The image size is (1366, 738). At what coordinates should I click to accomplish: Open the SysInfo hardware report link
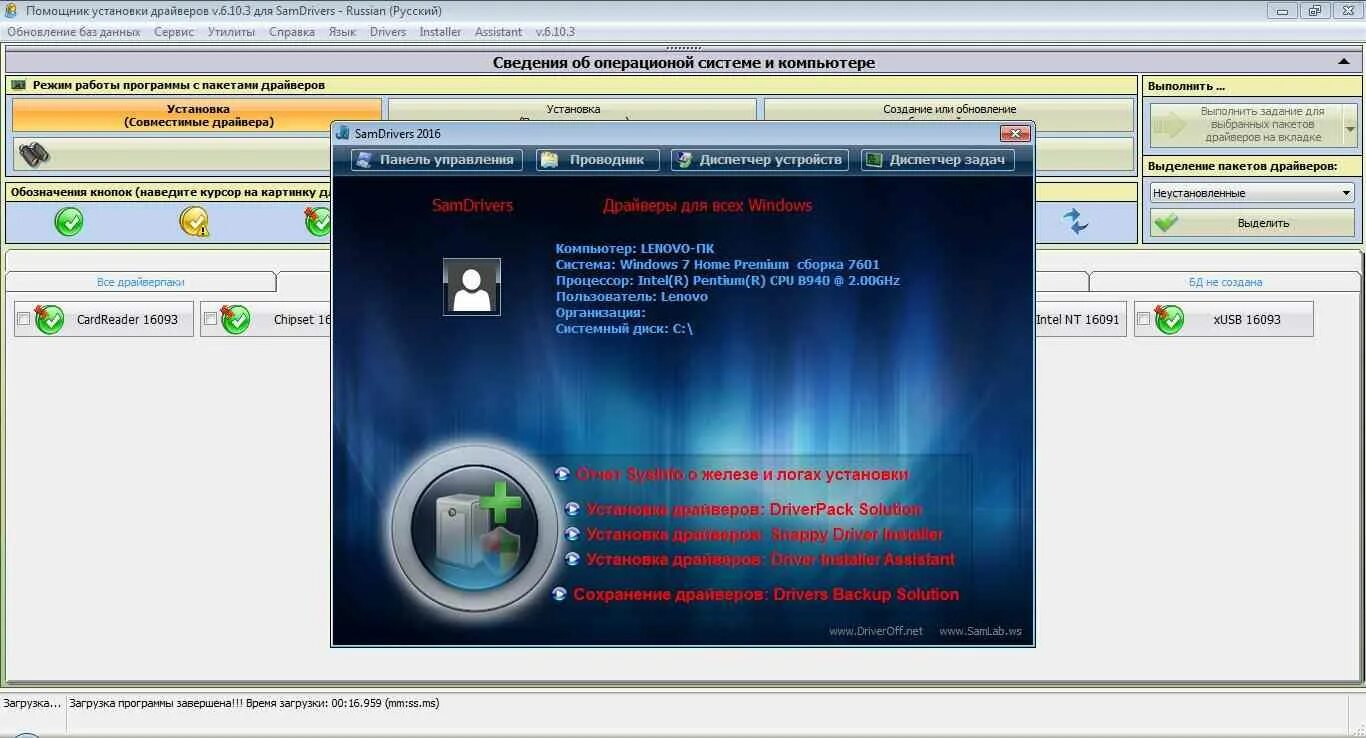coord(742,474)
